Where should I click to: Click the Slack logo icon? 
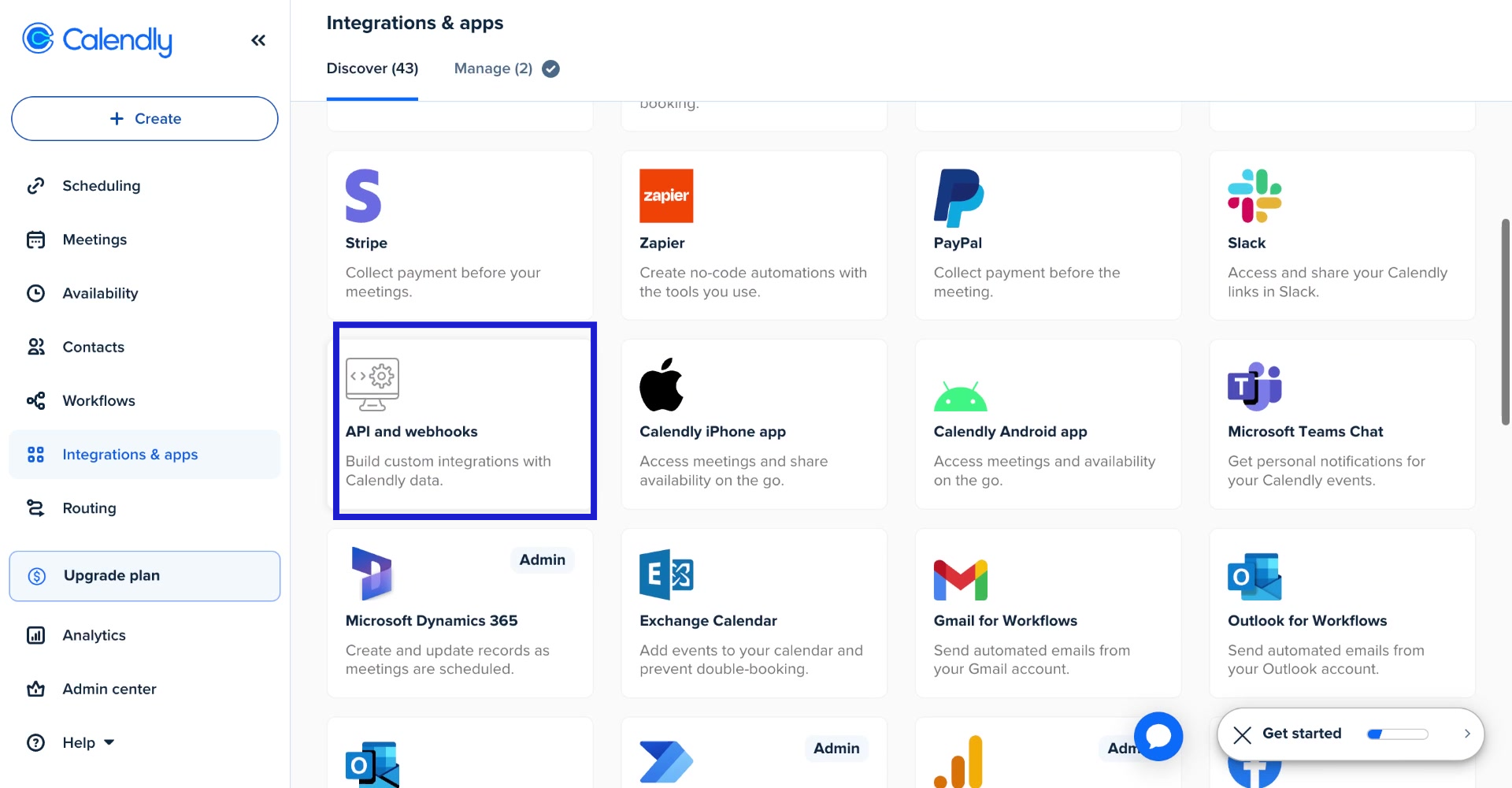[x=1254, y=196]
